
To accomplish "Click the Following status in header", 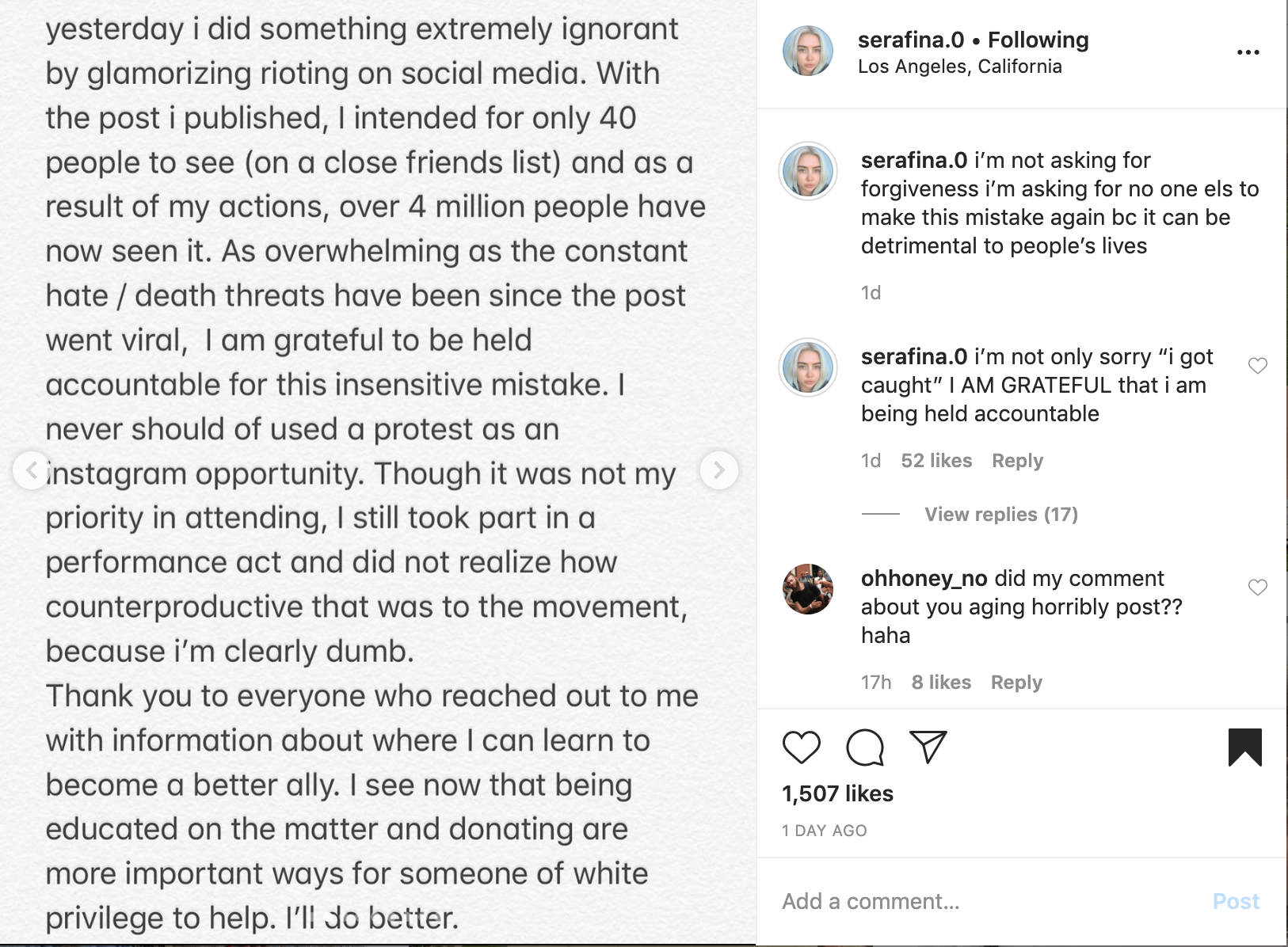I will [x=1038, y=40].
